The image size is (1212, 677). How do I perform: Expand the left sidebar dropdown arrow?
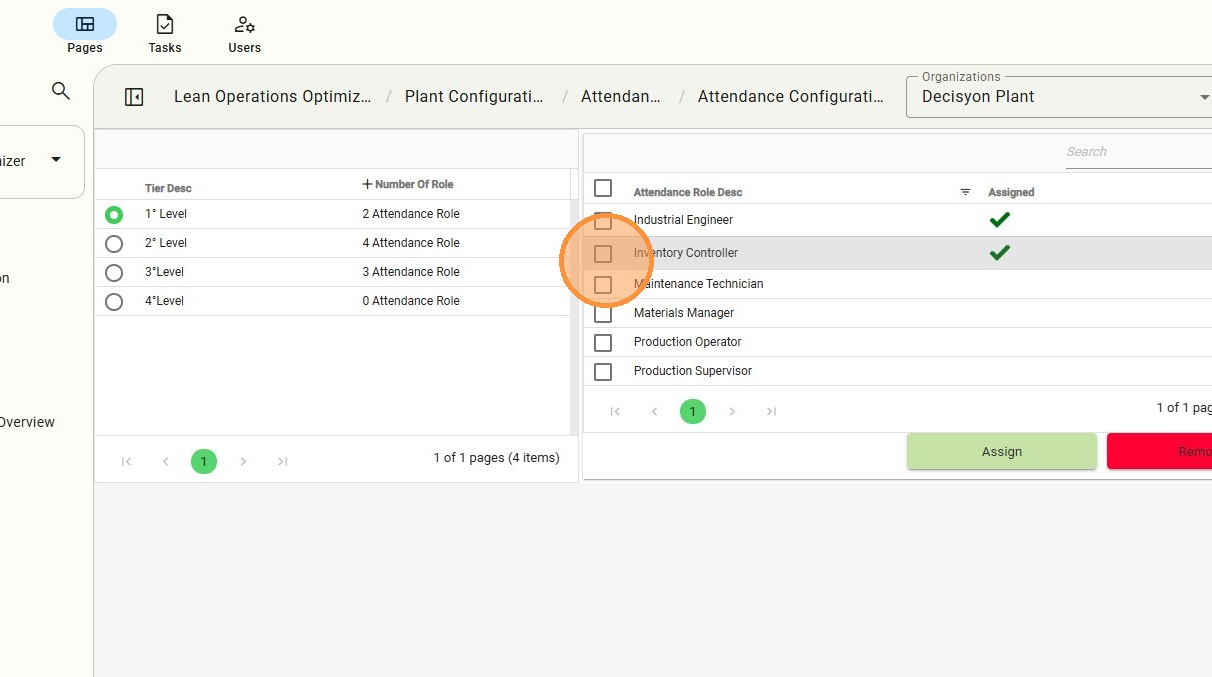(56, 160)
